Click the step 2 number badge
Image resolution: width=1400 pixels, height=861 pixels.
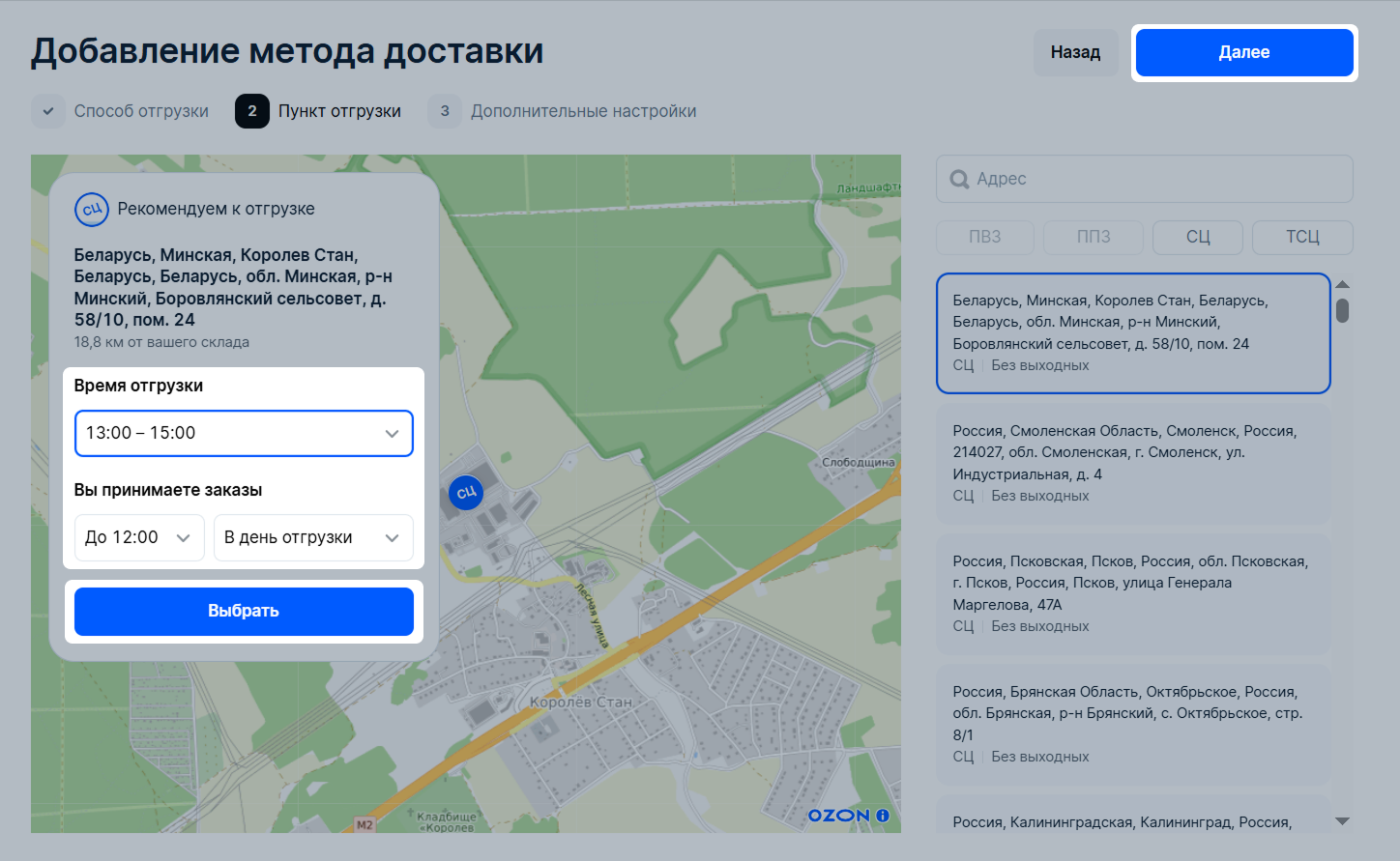point(252,111)
